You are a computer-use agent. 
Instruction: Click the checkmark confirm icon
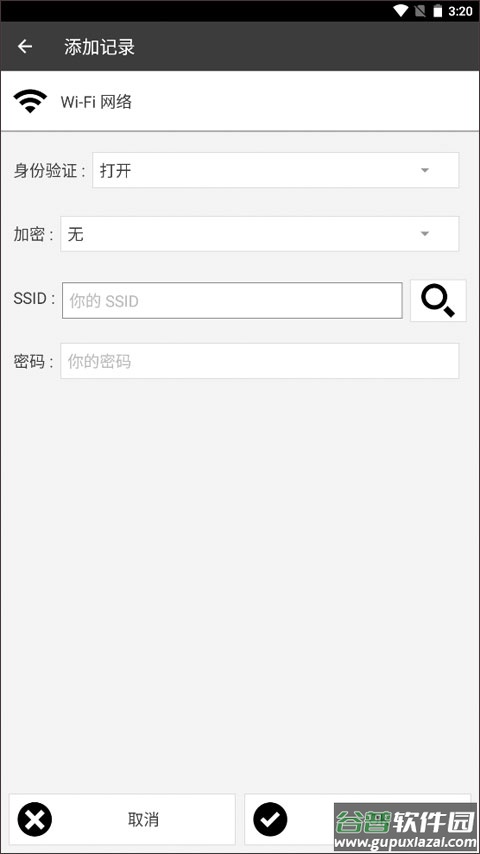[270, 819]
